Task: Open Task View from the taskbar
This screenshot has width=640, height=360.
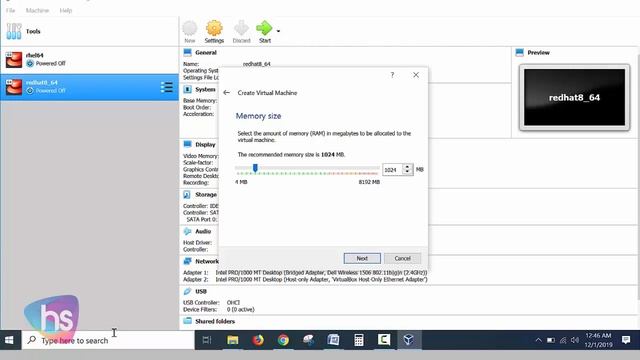Action: [207, 340]
